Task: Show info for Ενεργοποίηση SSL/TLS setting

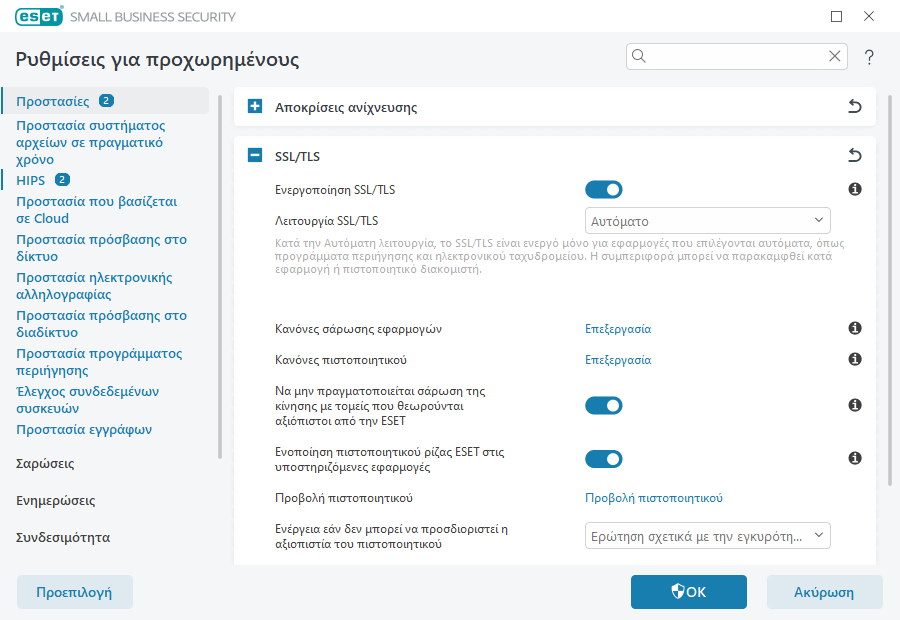Action: (x=854, y=188)
